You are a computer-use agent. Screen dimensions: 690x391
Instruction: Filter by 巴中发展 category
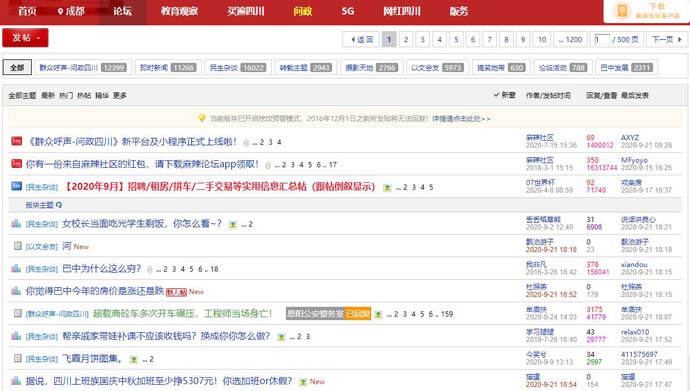627,67
